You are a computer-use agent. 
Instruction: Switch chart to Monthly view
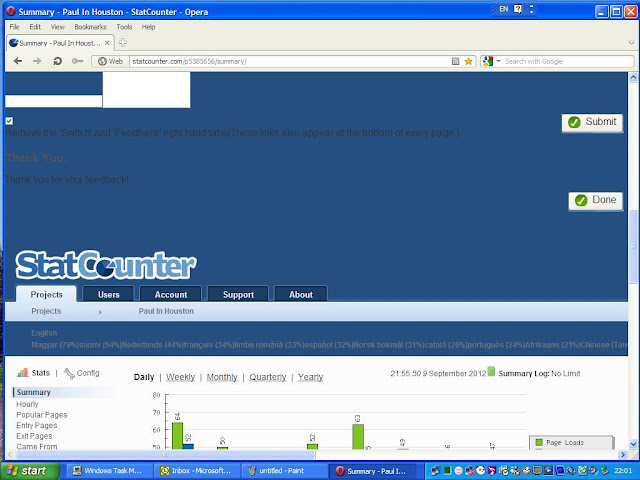point(222,377)
